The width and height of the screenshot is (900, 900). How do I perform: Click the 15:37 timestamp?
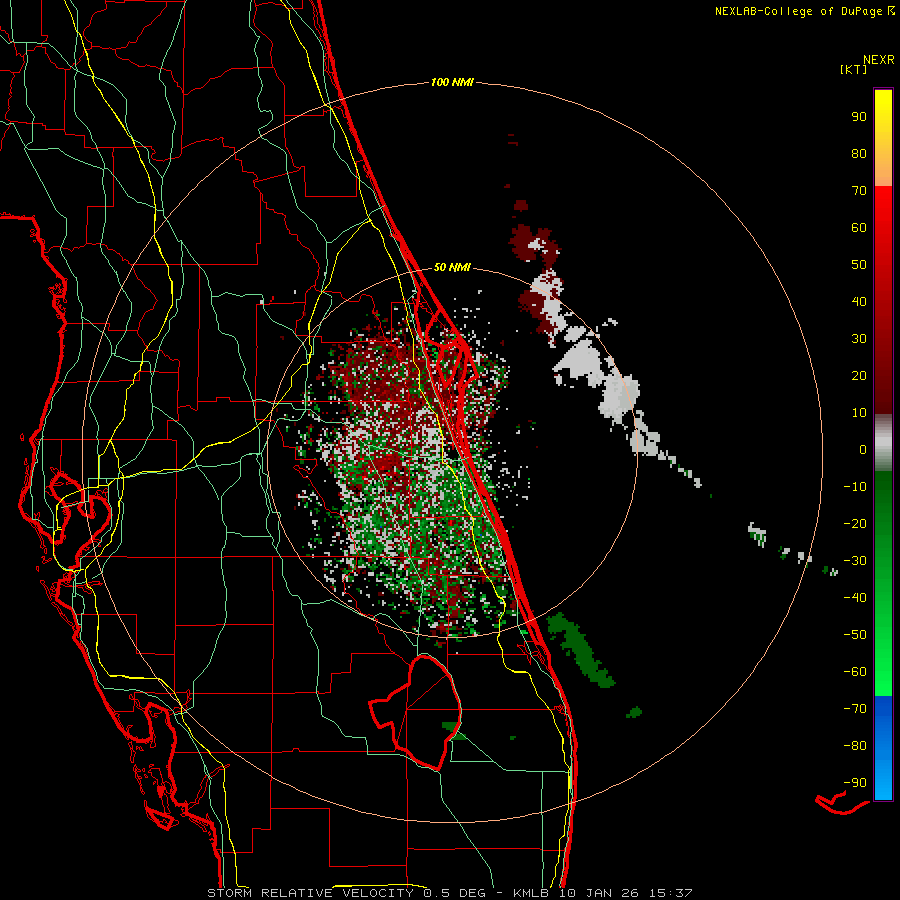tap(671, 893)
